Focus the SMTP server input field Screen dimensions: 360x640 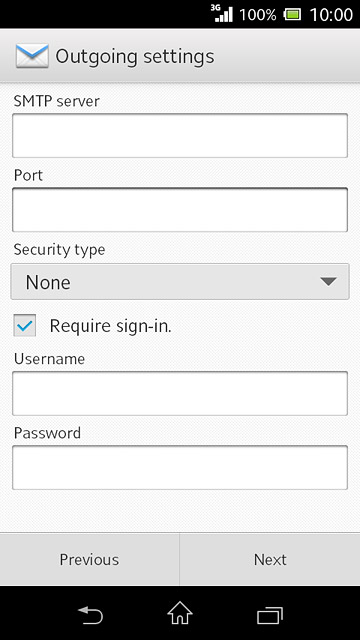click(x=180, y=136)
